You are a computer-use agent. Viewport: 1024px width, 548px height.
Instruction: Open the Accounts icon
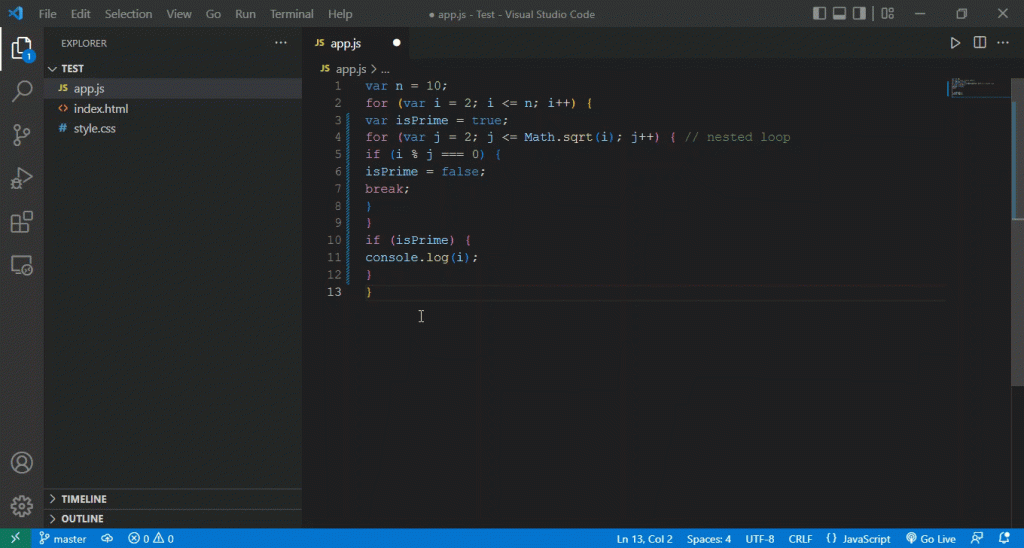click(x=22, y=462)
